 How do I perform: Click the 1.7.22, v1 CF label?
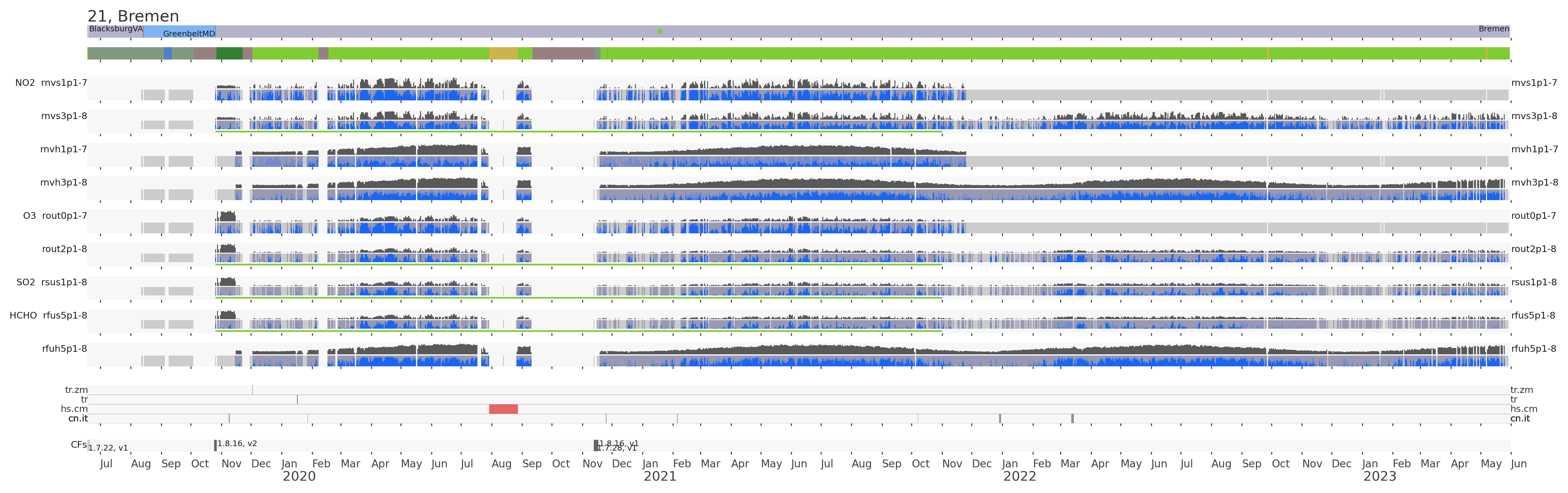pos(108,448)
